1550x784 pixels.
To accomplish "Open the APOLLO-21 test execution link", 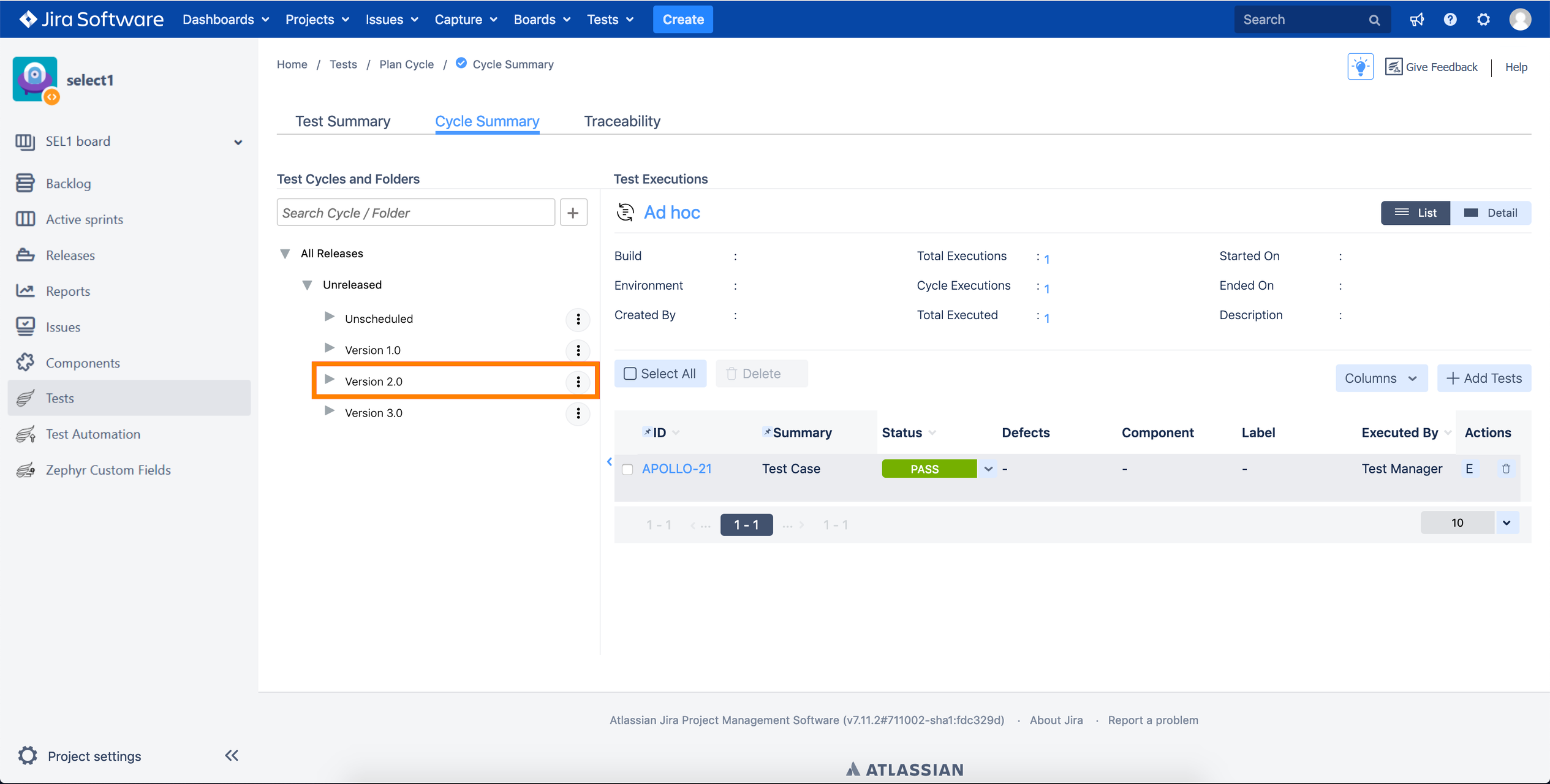I will click(676, 469).
